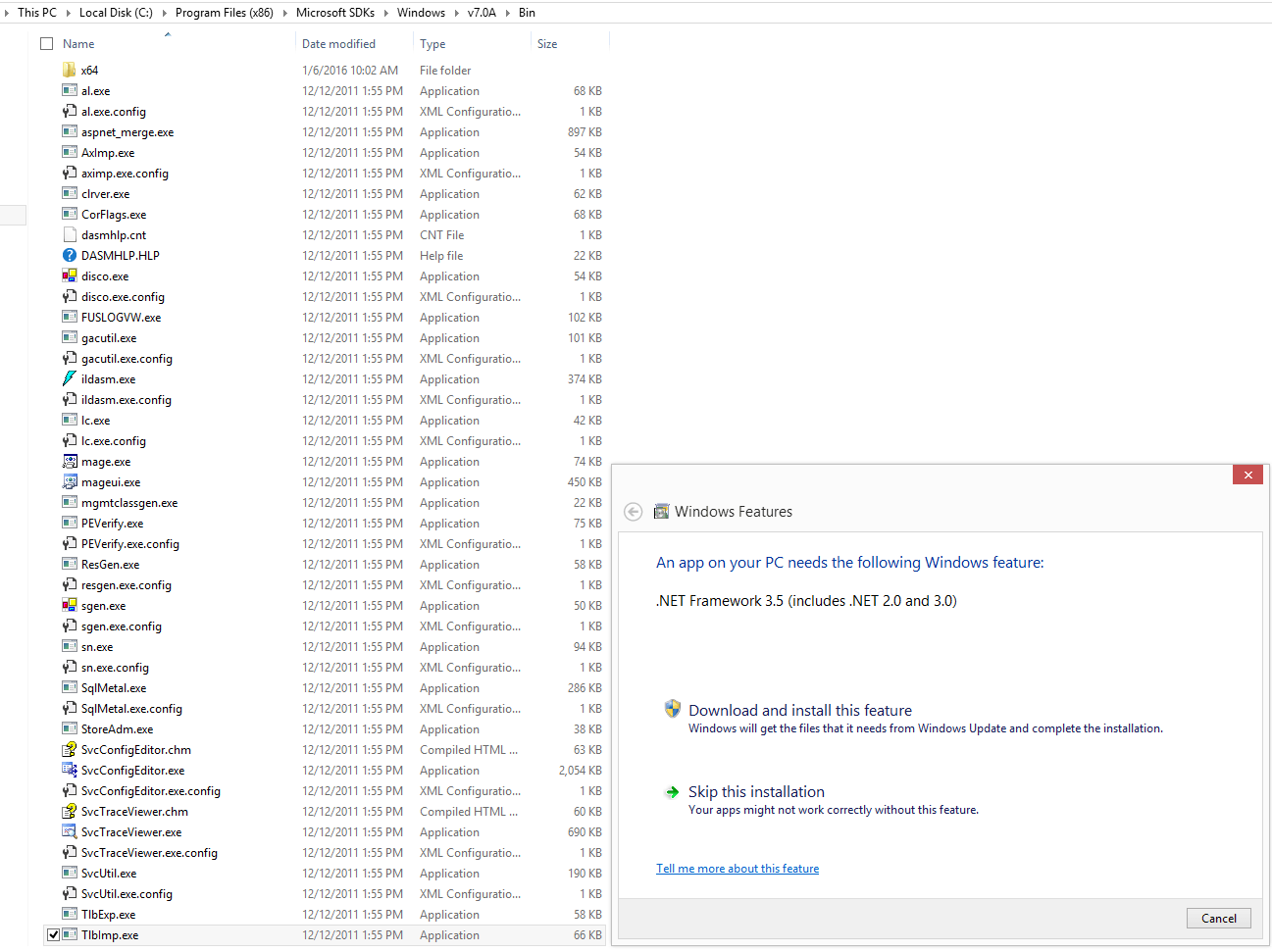Navigate to Local Disk (C:) breadcrumb

tap(116, 13)
